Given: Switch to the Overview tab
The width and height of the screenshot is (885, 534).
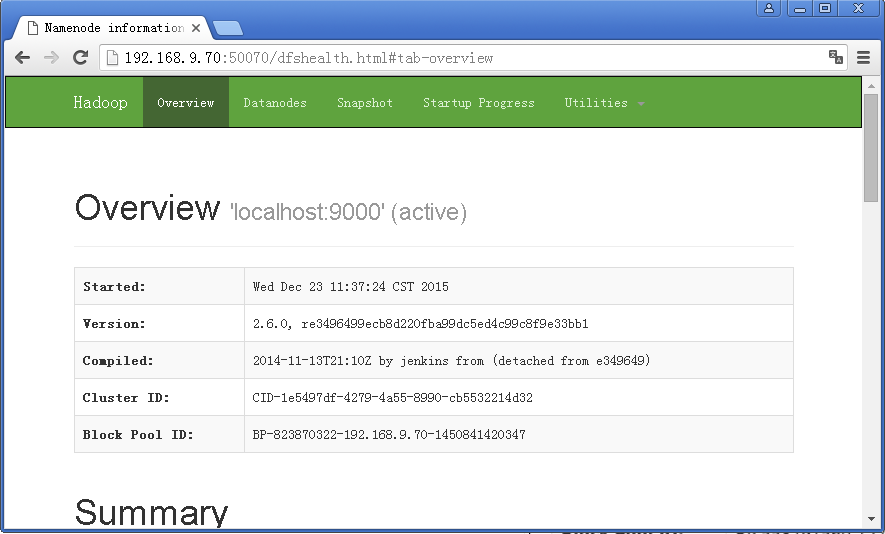Looking at the screenshot, I should (186, 102).
